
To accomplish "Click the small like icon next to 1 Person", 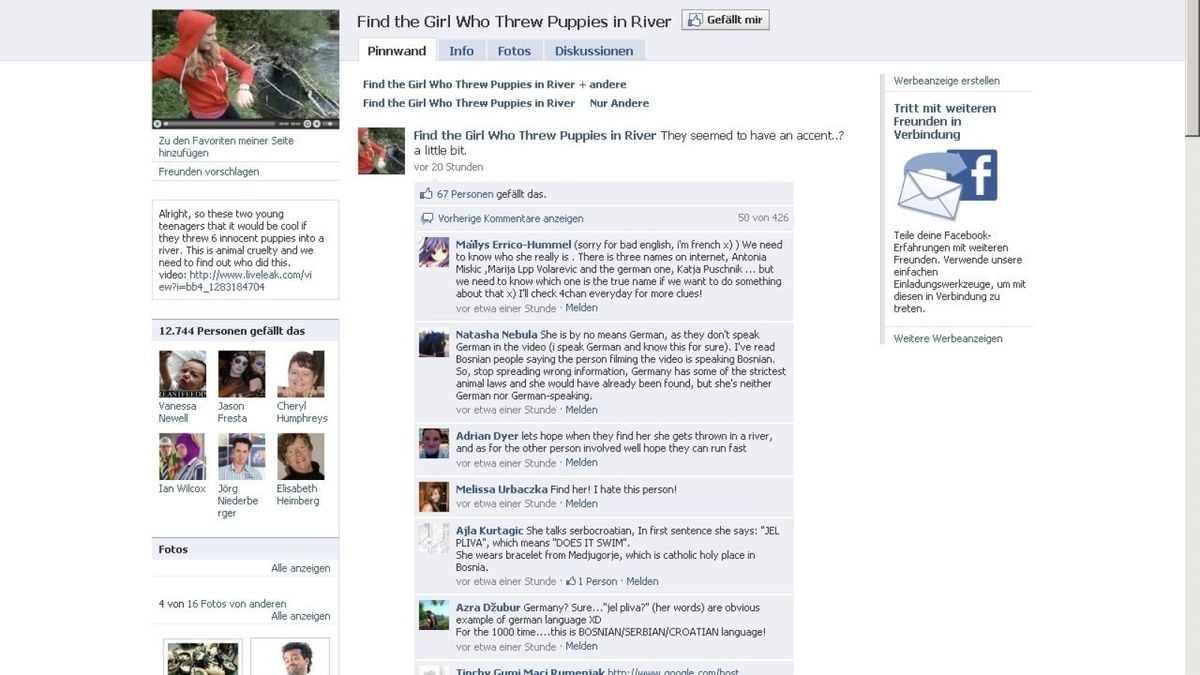I will click(x=571, y=581).
